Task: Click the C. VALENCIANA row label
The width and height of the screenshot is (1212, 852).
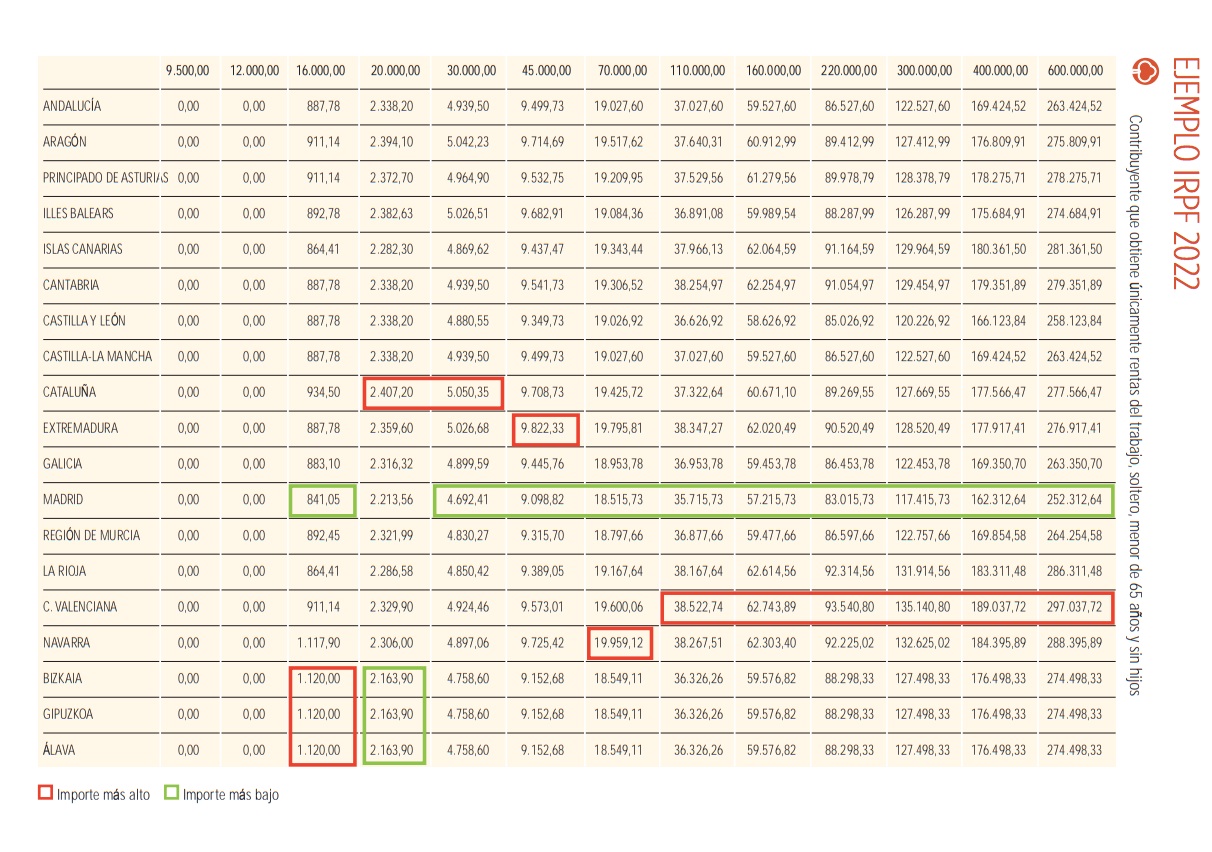Action: 80,607
